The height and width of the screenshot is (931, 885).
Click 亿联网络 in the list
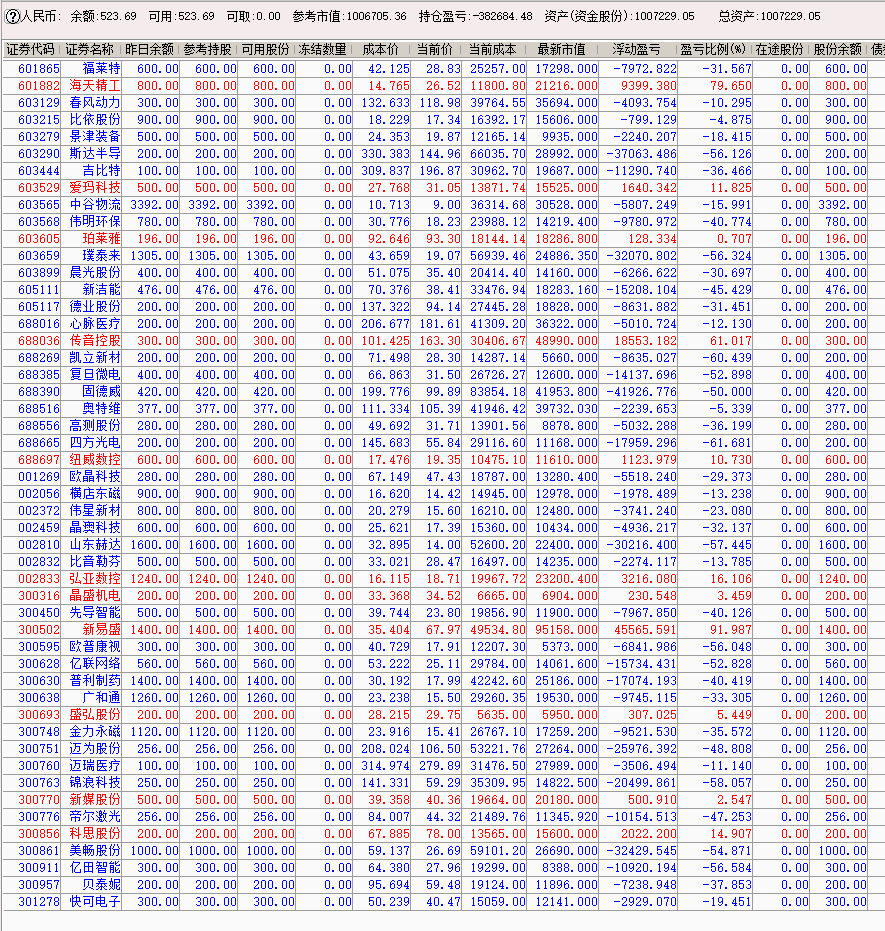(x=94, y=664)
